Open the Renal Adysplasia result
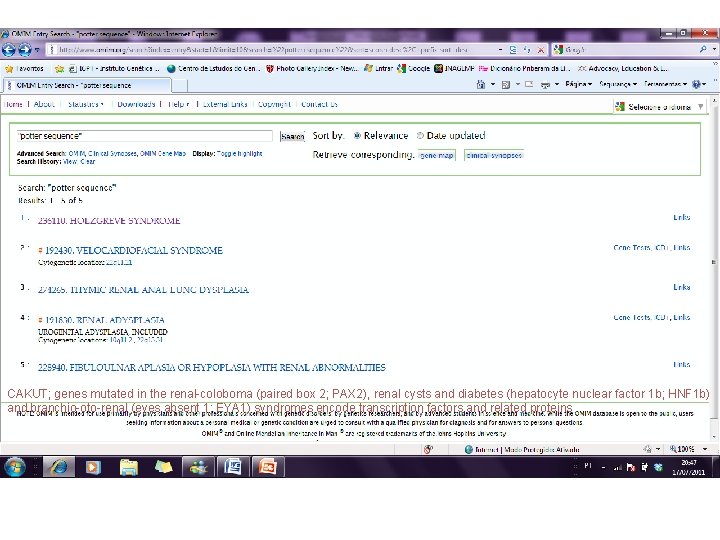The width and height of the screenshot is (720, 540). tap(105, 320)
